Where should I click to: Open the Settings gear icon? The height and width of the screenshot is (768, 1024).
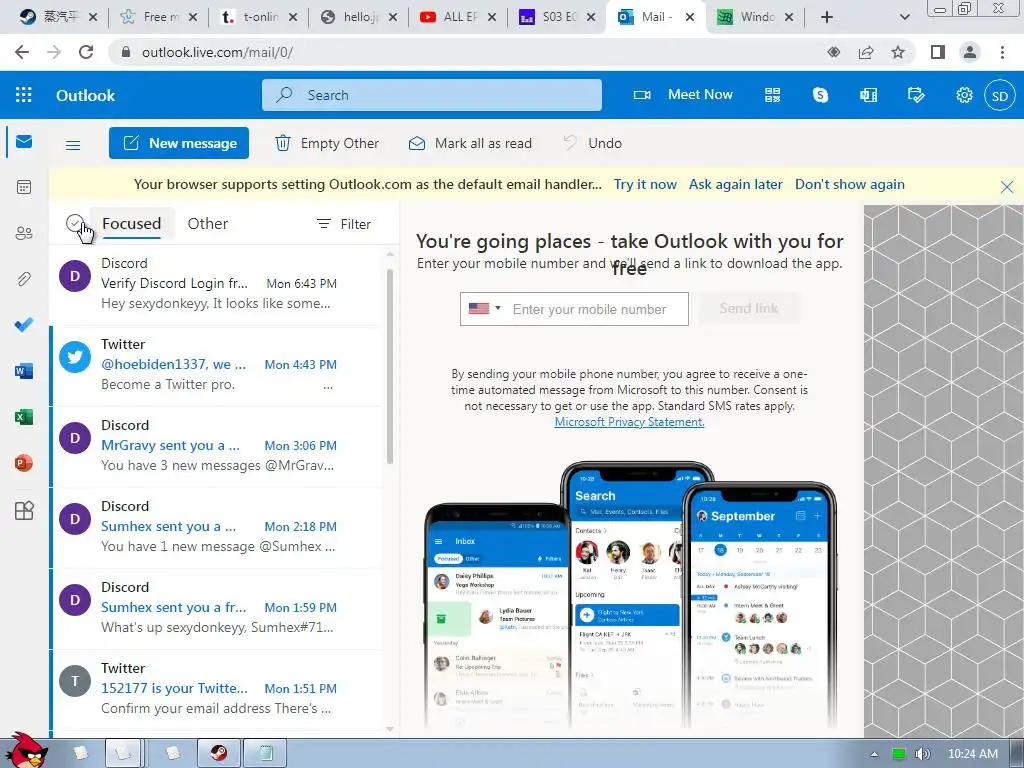tap(964, 95)
